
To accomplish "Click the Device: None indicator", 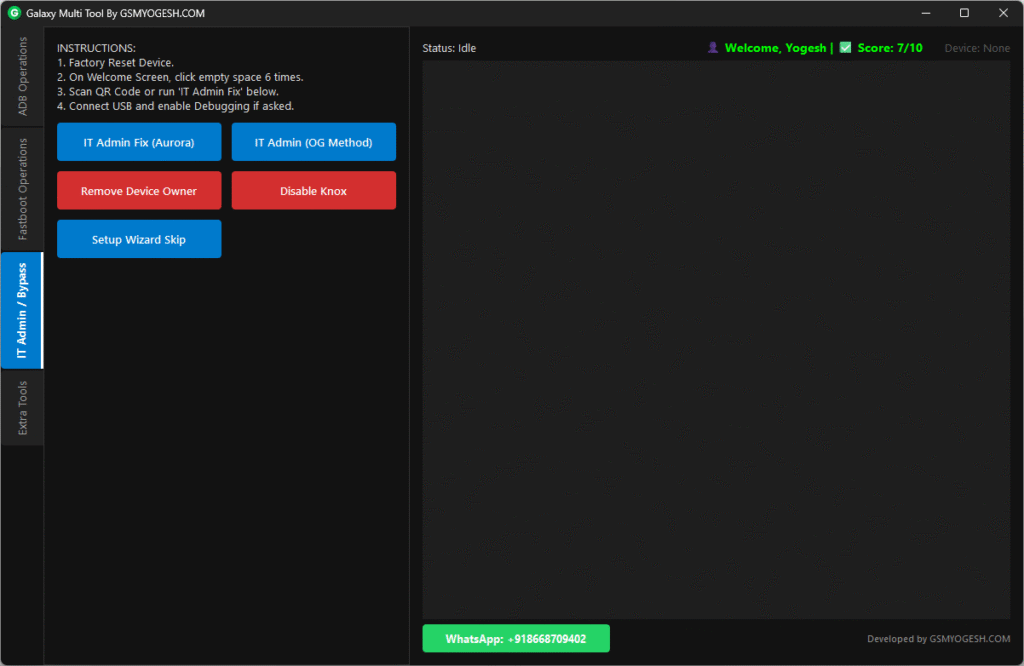I will click(977, 48).
